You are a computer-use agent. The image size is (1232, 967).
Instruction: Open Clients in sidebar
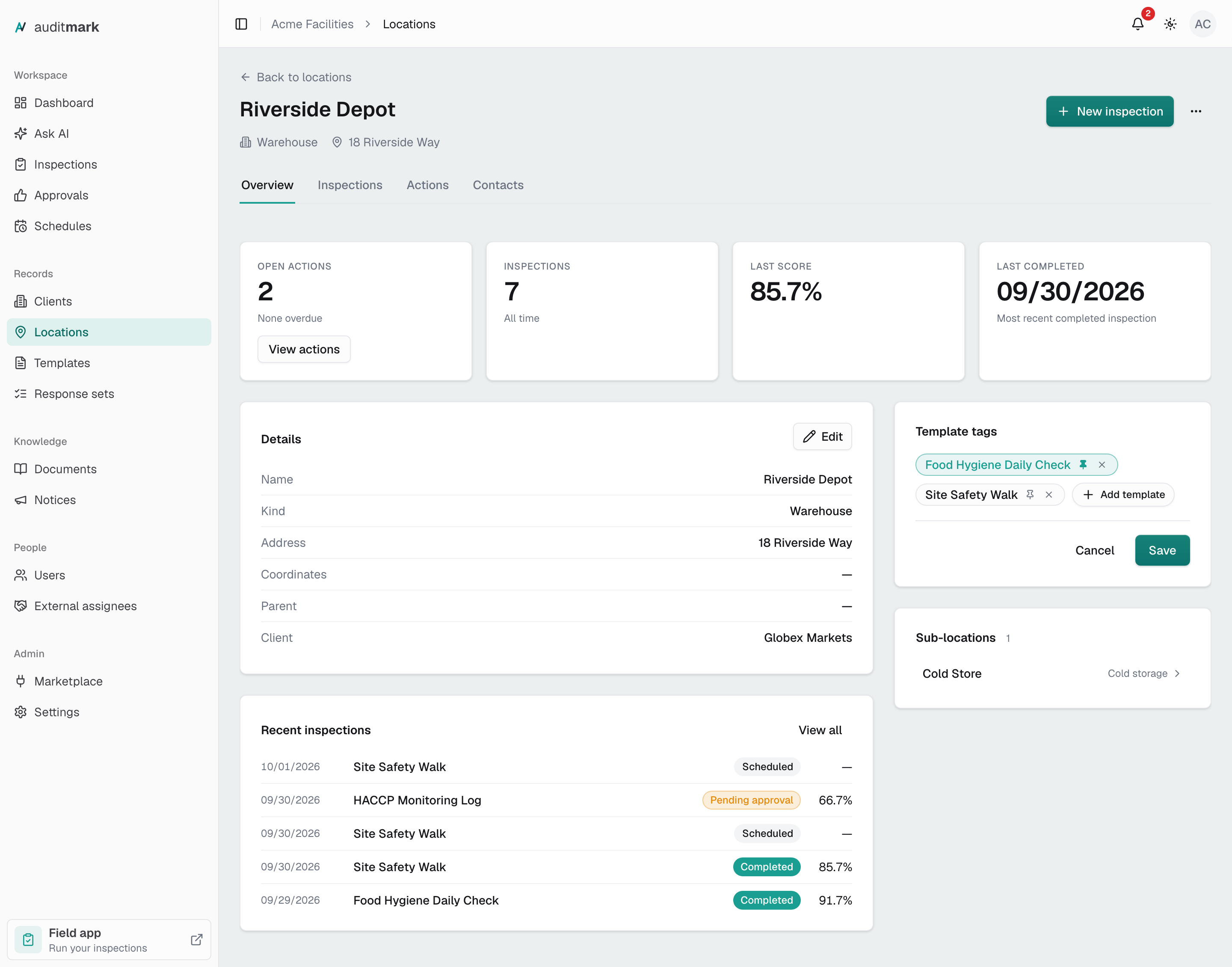[109, 301]
